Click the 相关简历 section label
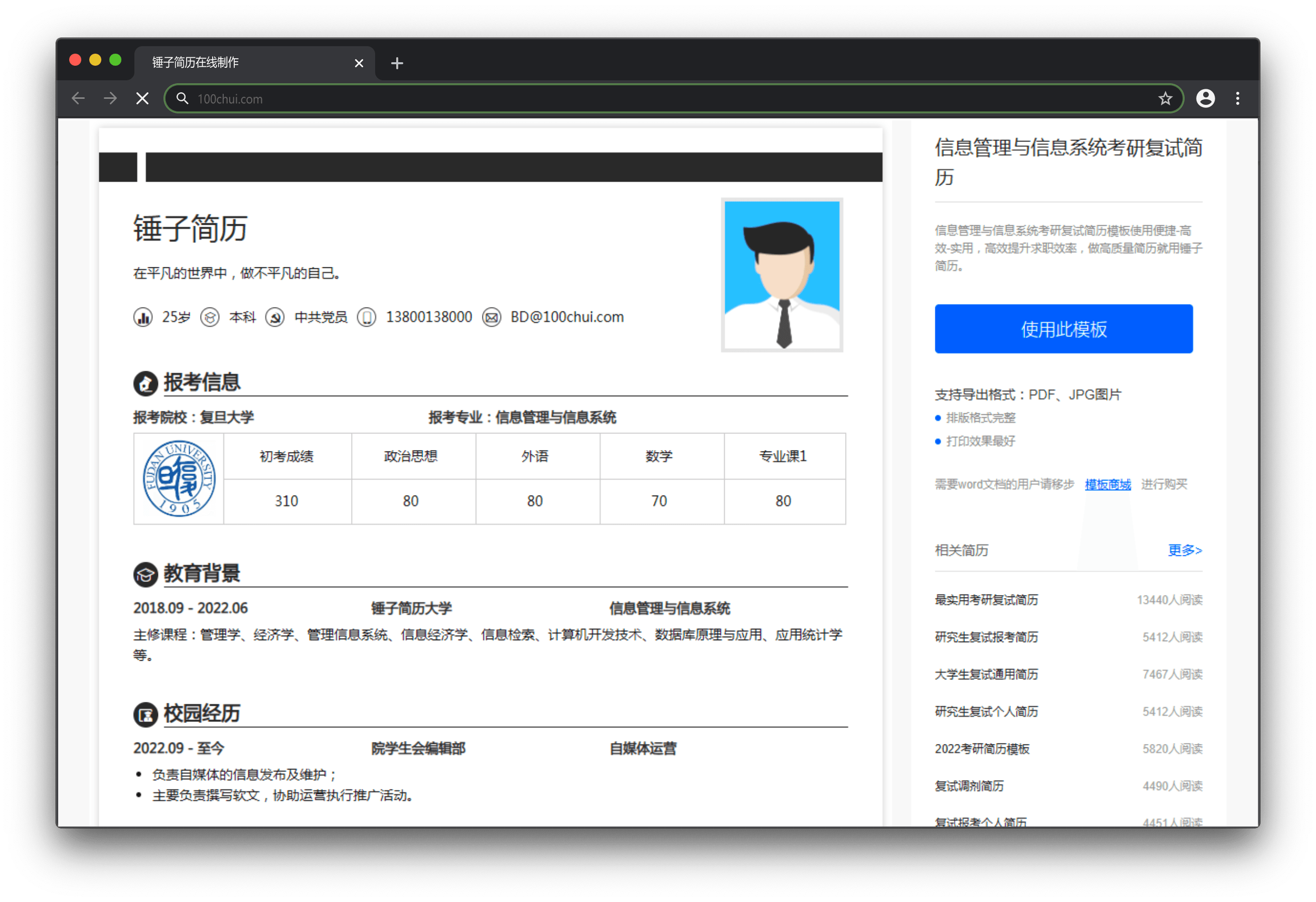Screen dimensions: 1316x902 coord(961,550)
